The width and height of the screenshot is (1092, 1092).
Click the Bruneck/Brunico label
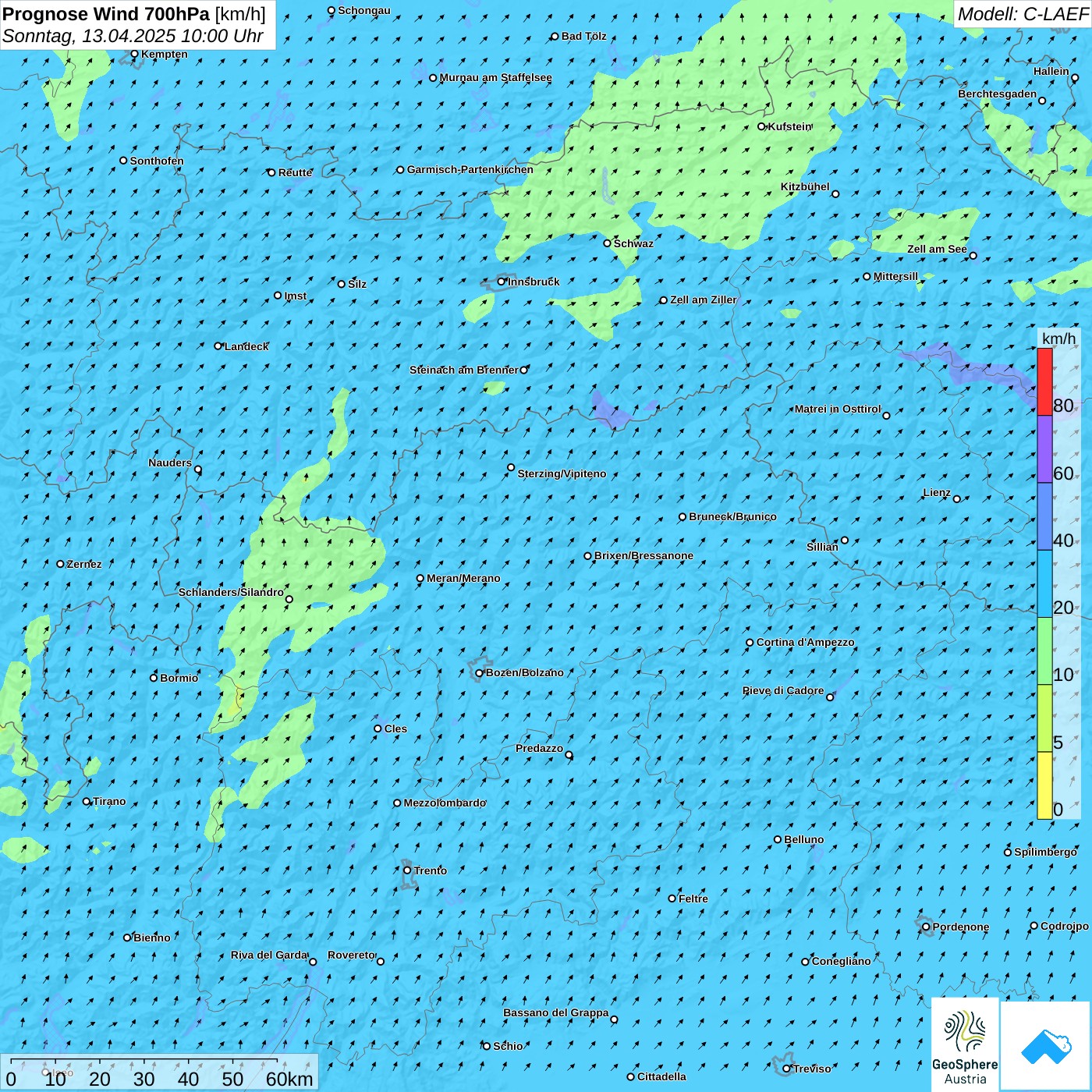[x=732, y=516]
